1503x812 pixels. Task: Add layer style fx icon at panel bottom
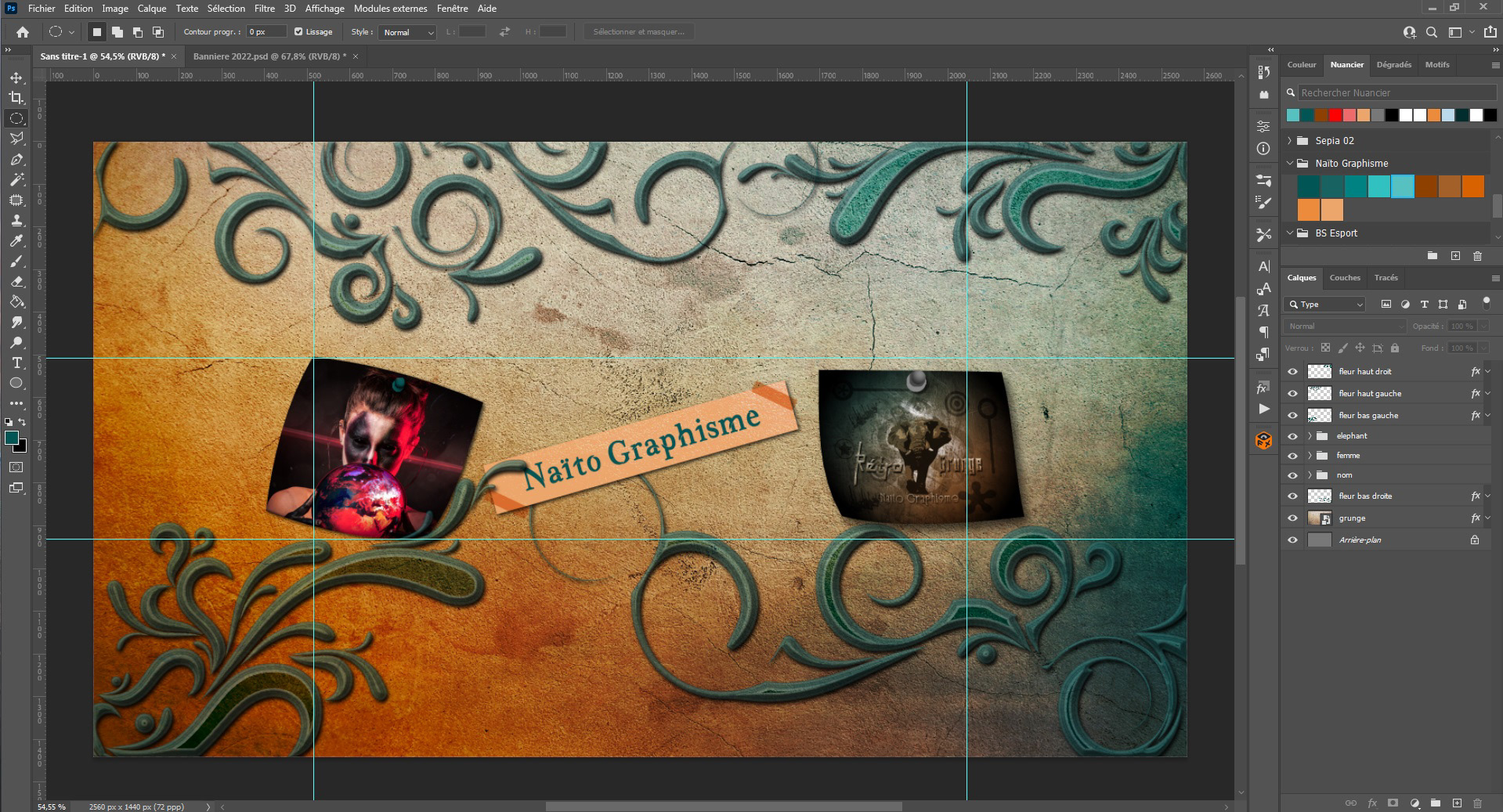click(1372, 803)
